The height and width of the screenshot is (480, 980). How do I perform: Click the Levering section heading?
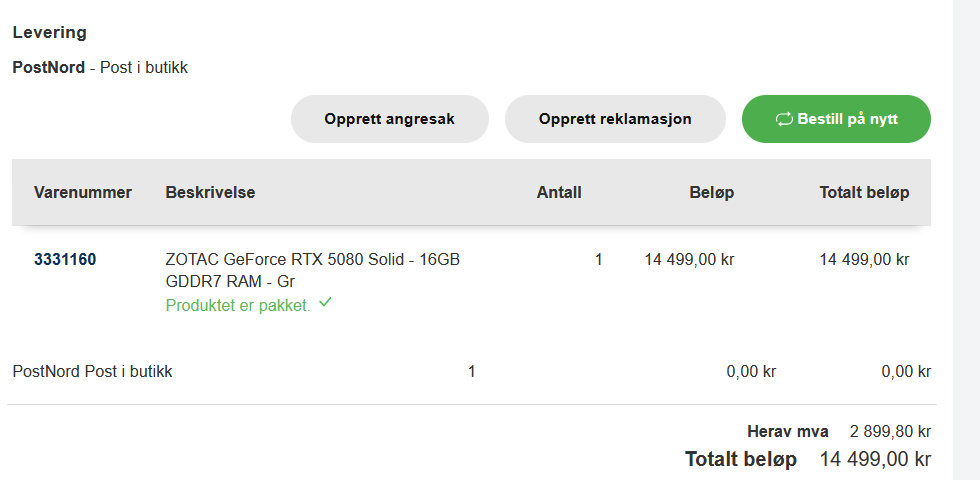49,32
